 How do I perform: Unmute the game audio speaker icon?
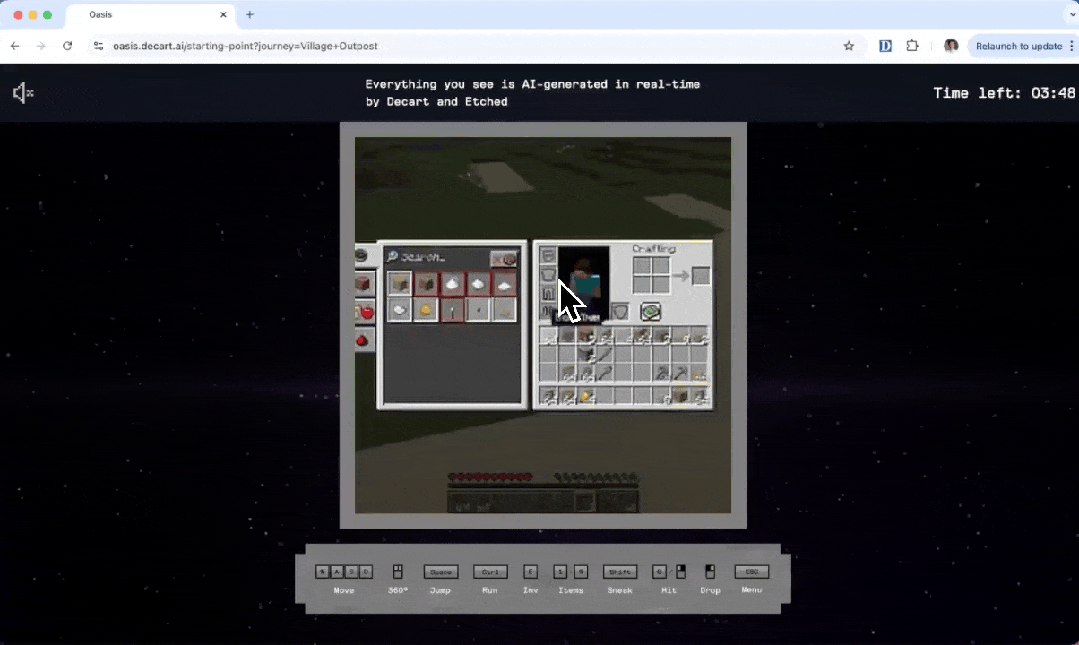tap(23, 93)
